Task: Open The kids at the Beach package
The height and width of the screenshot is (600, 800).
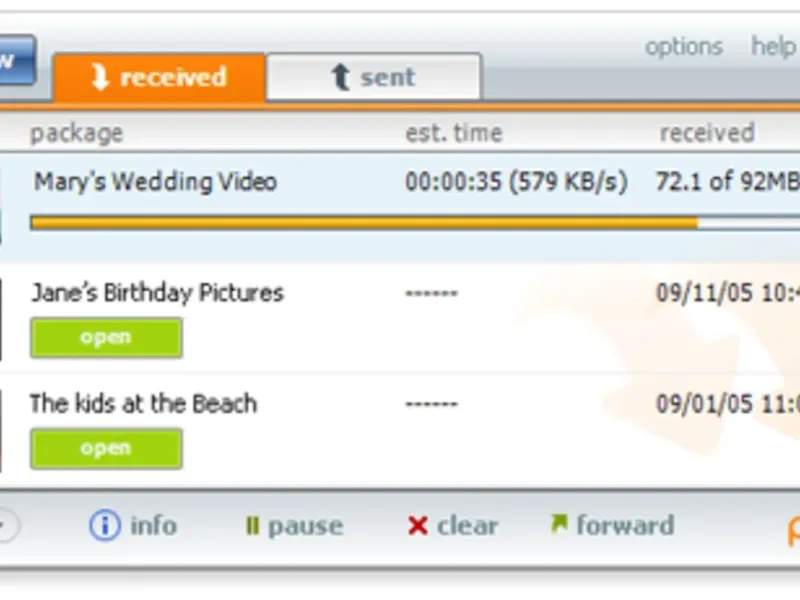Action: (x=106, y=449)
